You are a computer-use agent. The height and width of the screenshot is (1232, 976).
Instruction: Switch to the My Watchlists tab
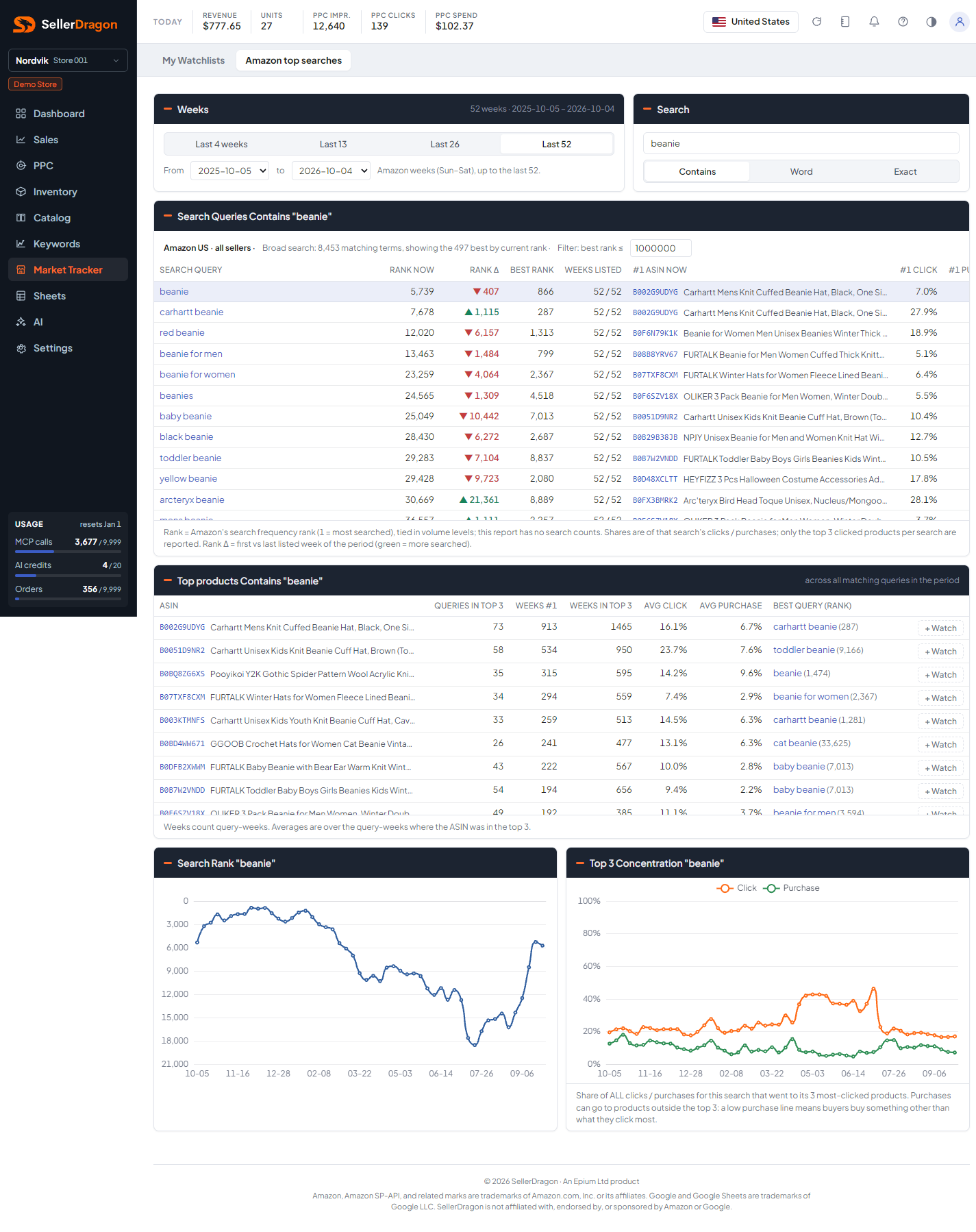tap(193, 60)
